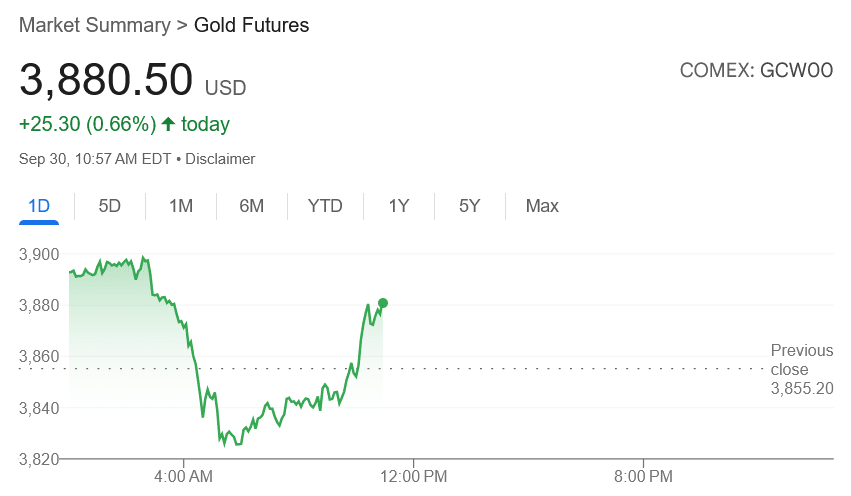
Task: Click the current price dot on chart
Action: pyautogui.click(x=383, y=303)
